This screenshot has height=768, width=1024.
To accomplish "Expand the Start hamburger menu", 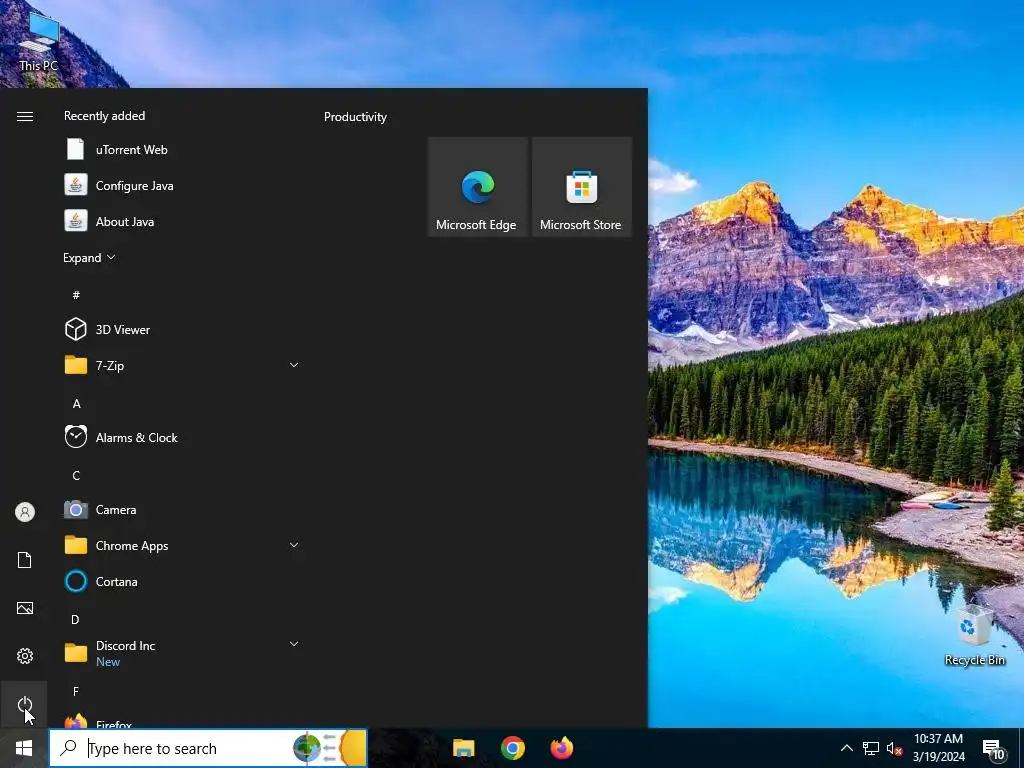I will (24, 116).
